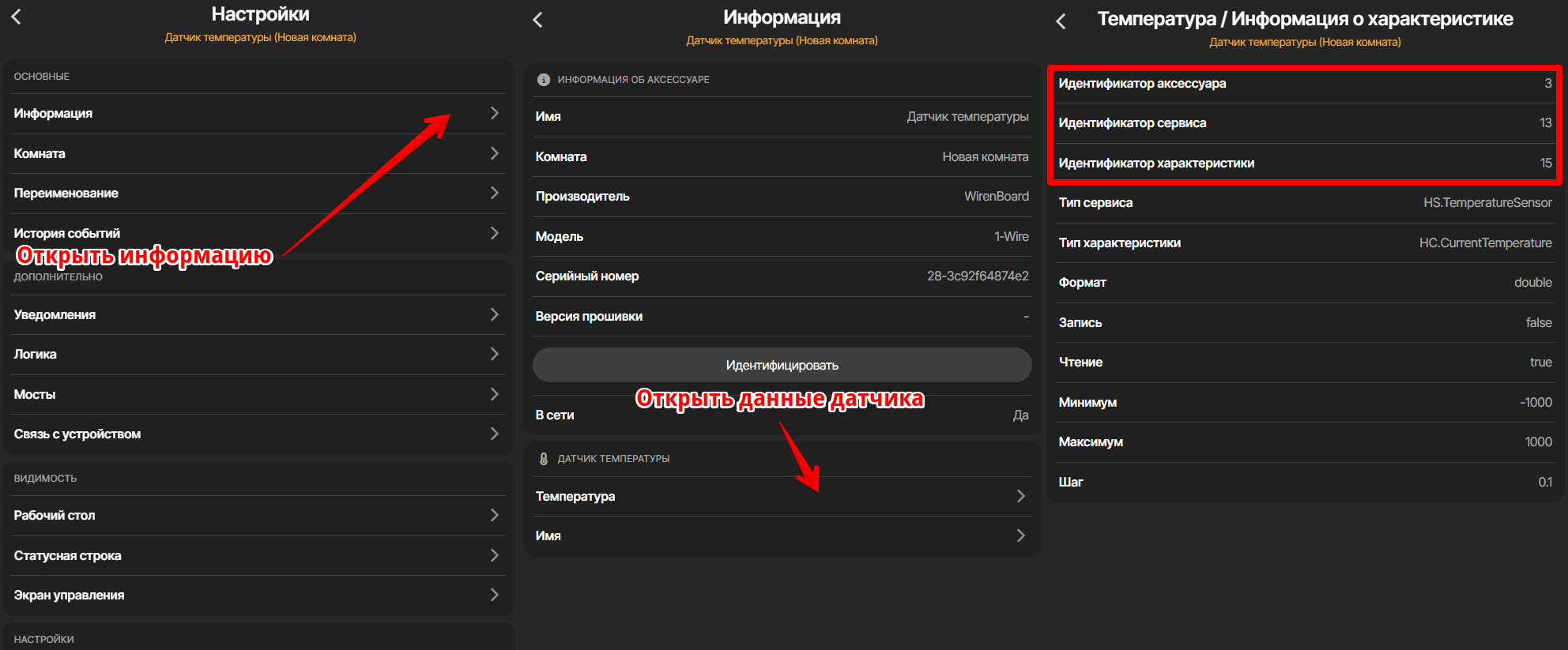Click chevron icon on Мосты row

pos(494,394)
